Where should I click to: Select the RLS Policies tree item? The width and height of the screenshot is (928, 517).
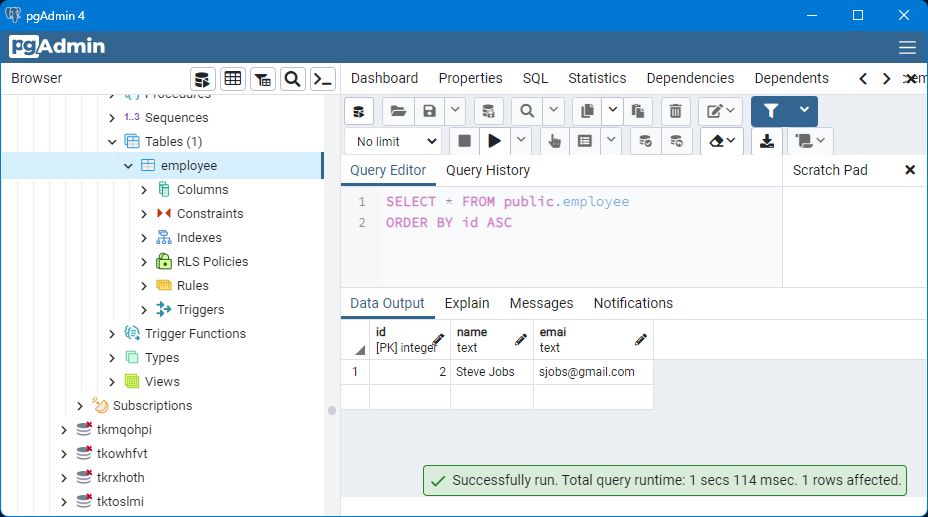(x=212, y=261)
